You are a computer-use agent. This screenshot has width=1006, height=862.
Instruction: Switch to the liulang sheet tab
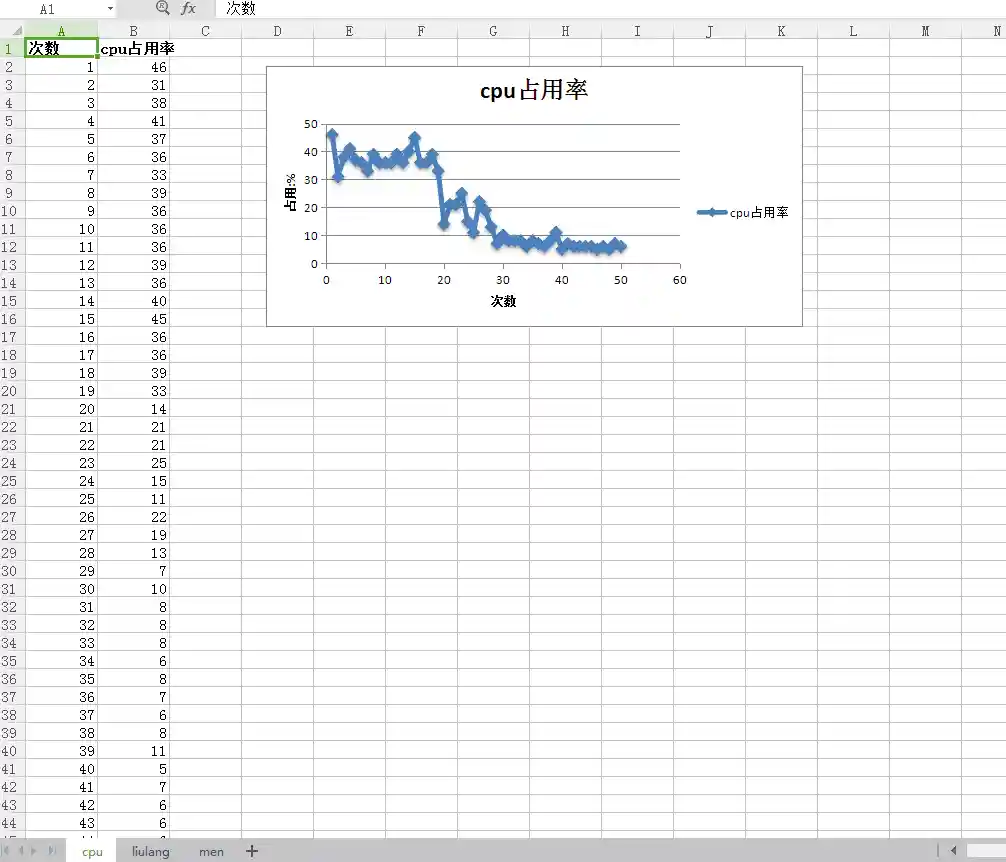click(151, 851)
